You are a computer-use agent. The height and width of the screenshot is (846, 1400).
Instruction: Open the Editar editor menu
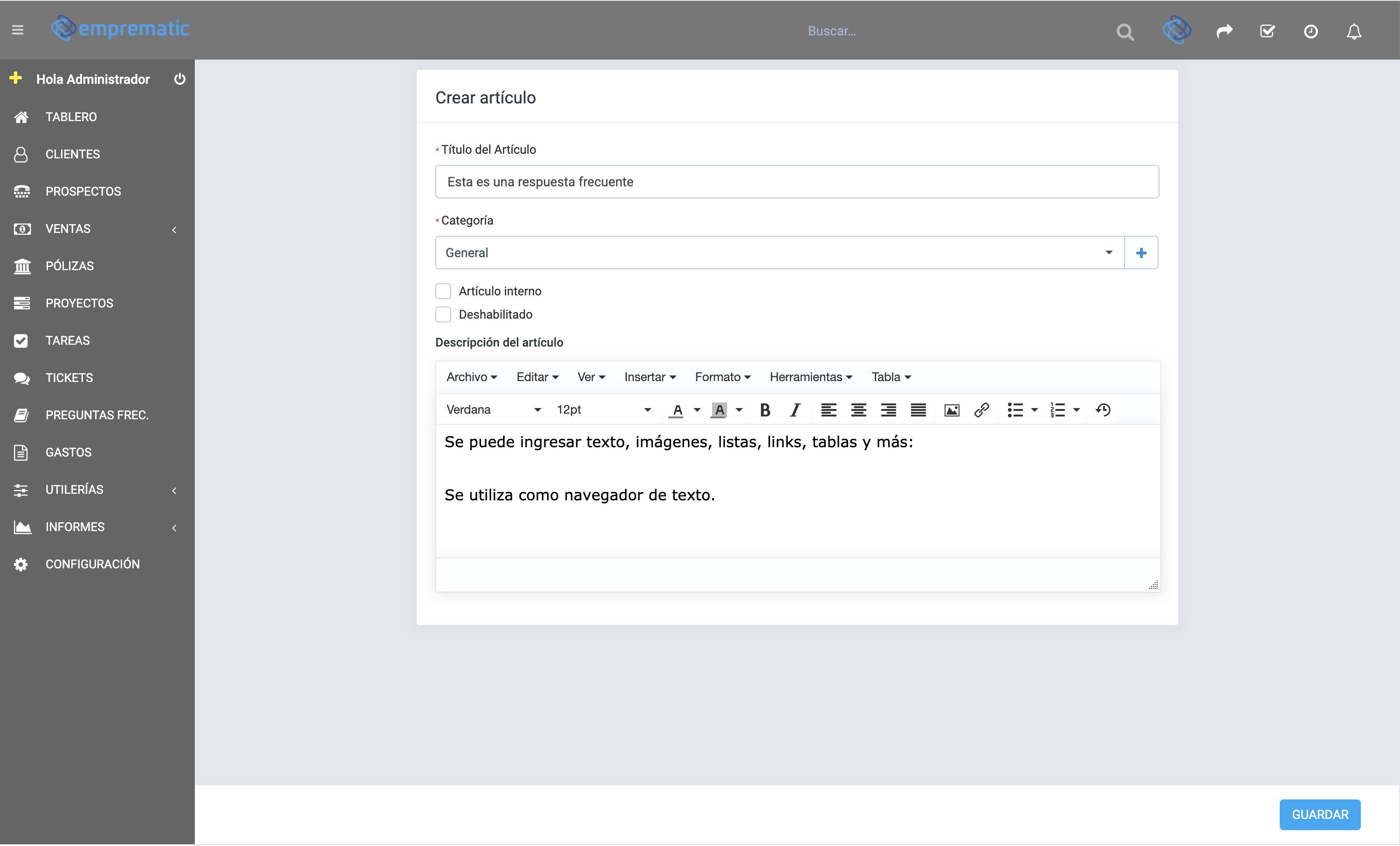pyautogui.click(x=537, y=377)
